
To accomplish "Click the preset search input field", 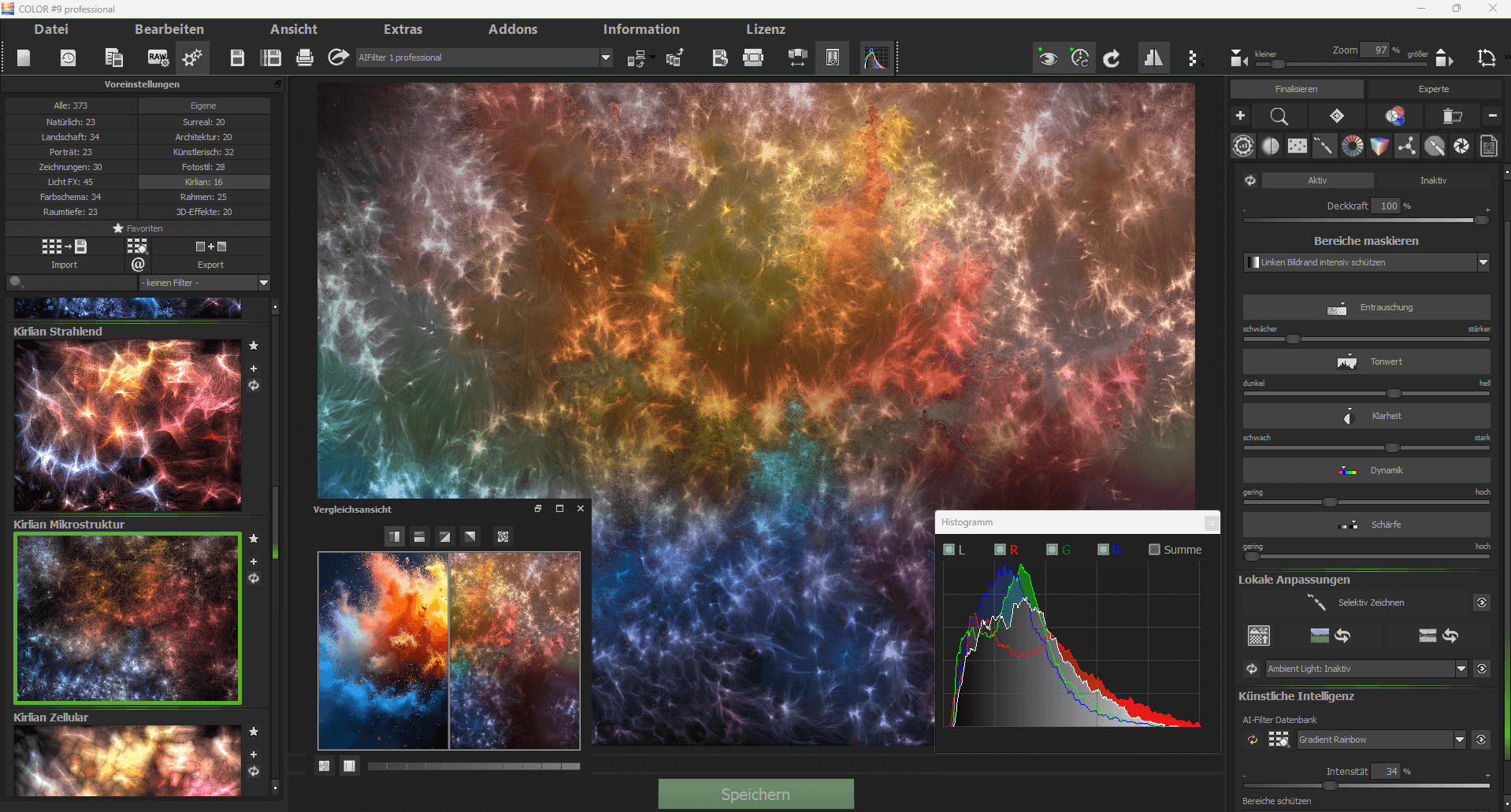I will coord(72,283).
